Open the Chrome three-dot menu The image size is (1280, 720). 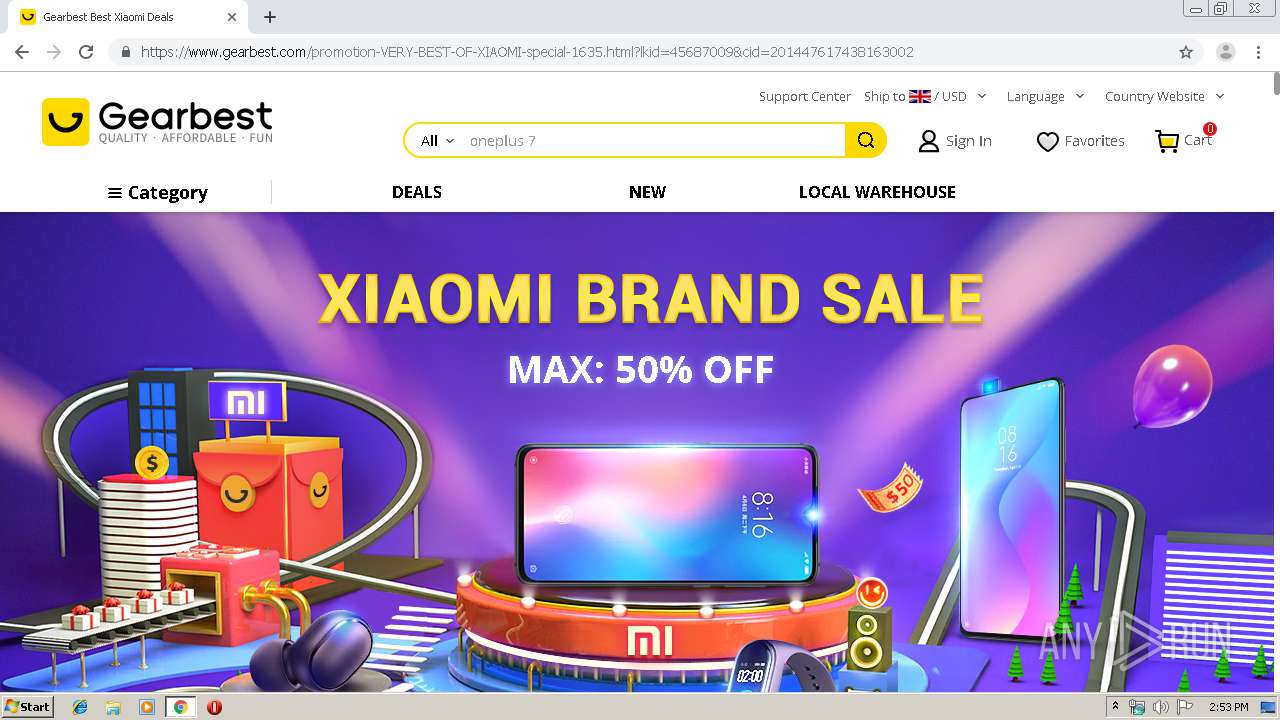(x=1259, y=52)
